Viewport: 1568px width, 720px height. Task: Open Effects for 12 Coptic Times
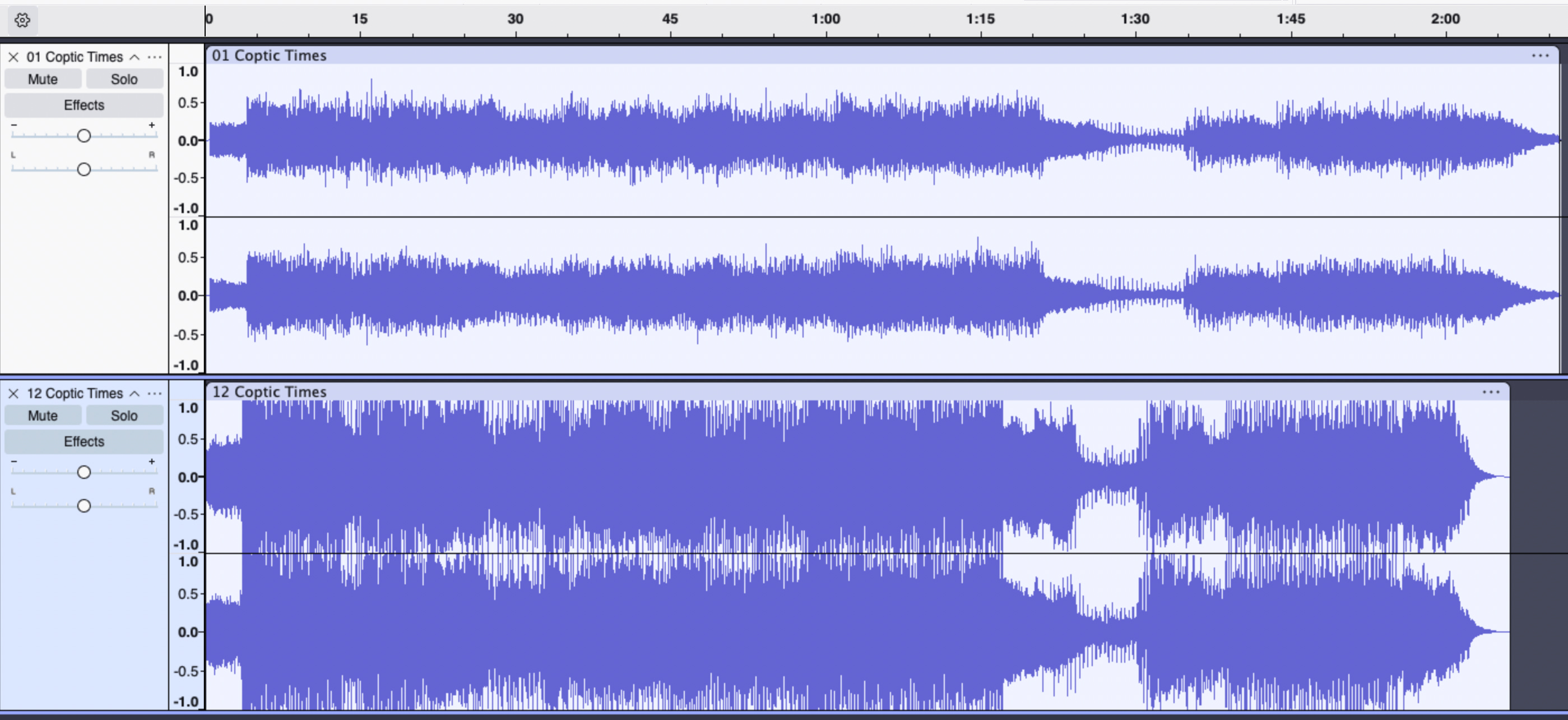coord(84,441)
